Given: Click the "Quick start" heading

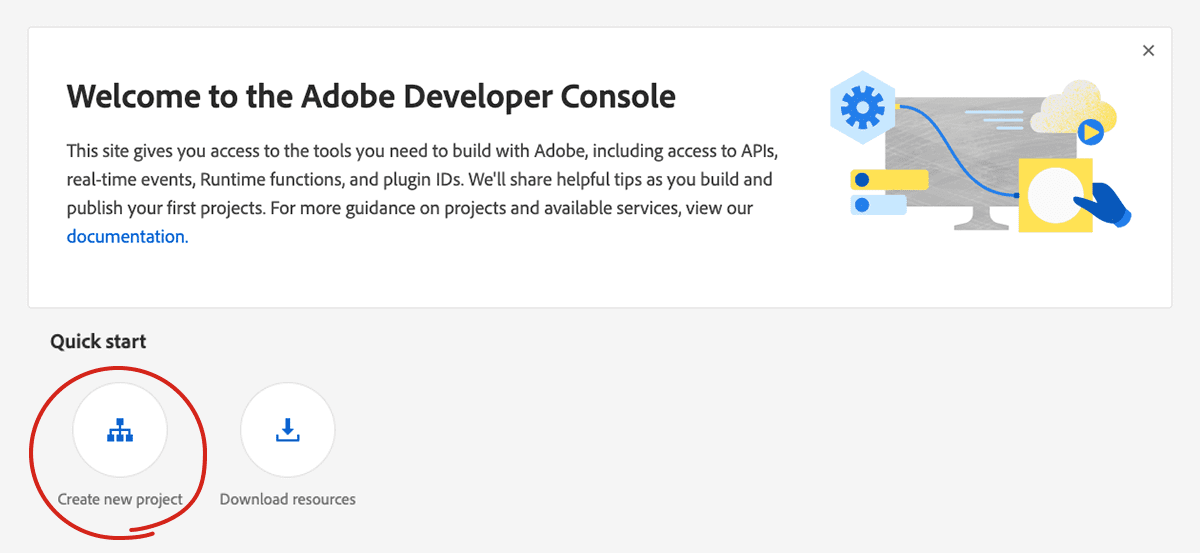Looking at the screenshot, I should (x=98, y=341).
